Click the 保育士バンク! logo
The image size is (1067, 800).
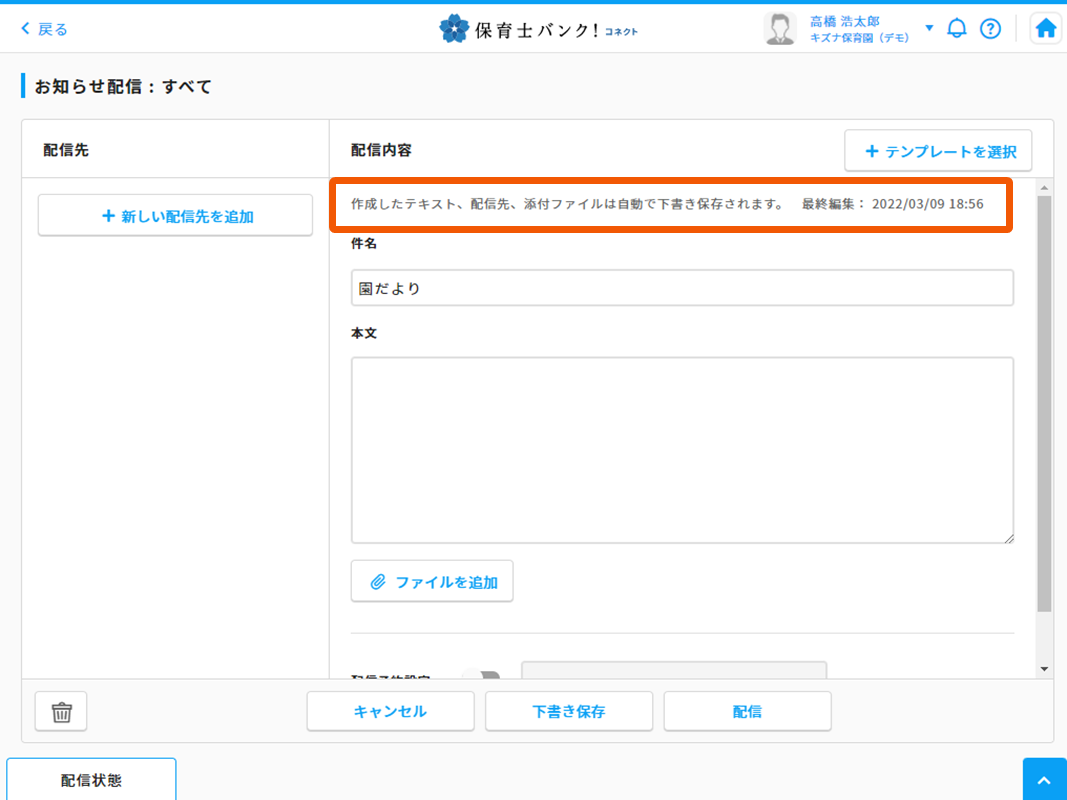tap(538, 29)
